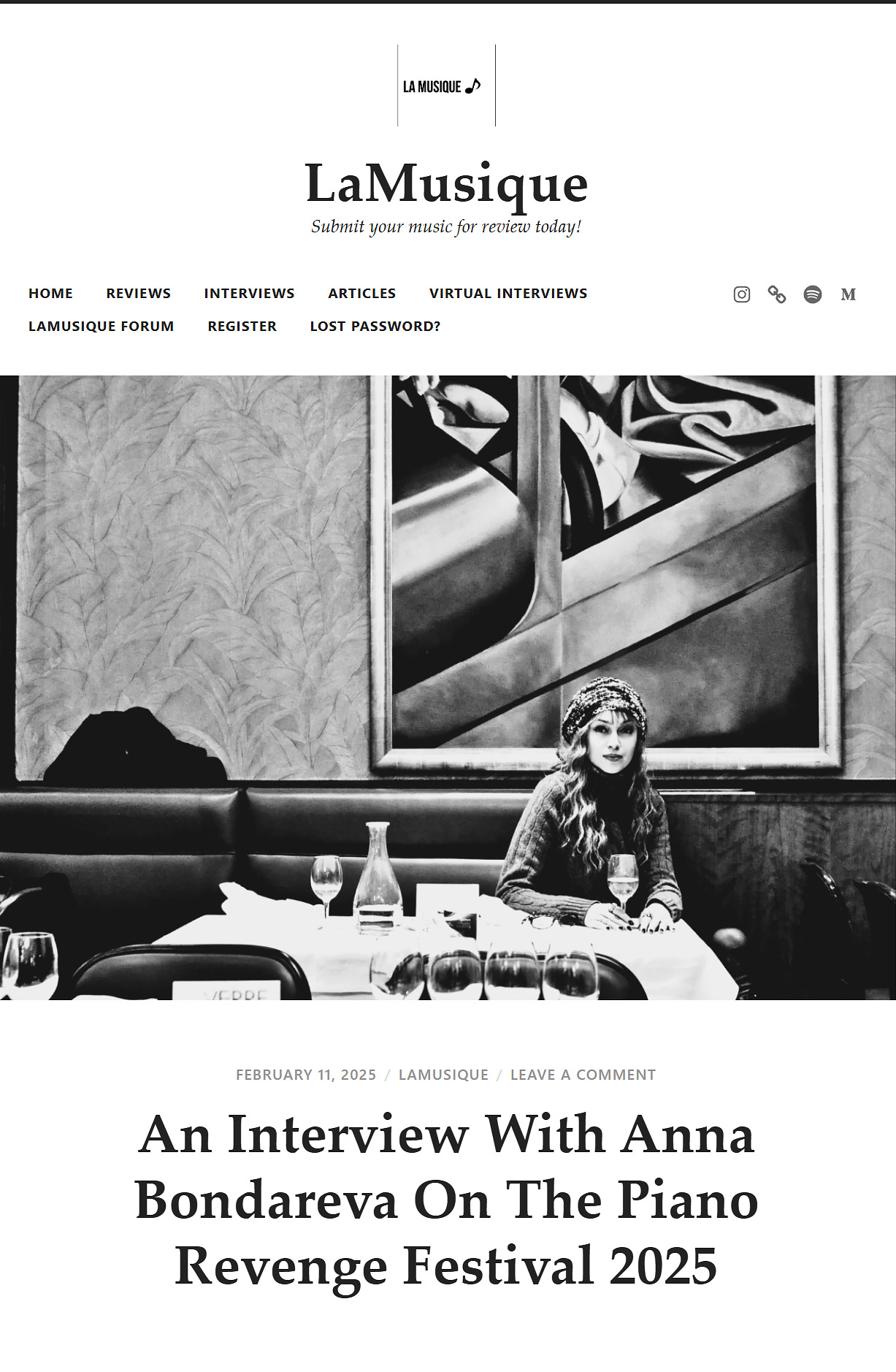Click the LaMusique site title
Screen dimensions: 896x1372
pos(446,184)
